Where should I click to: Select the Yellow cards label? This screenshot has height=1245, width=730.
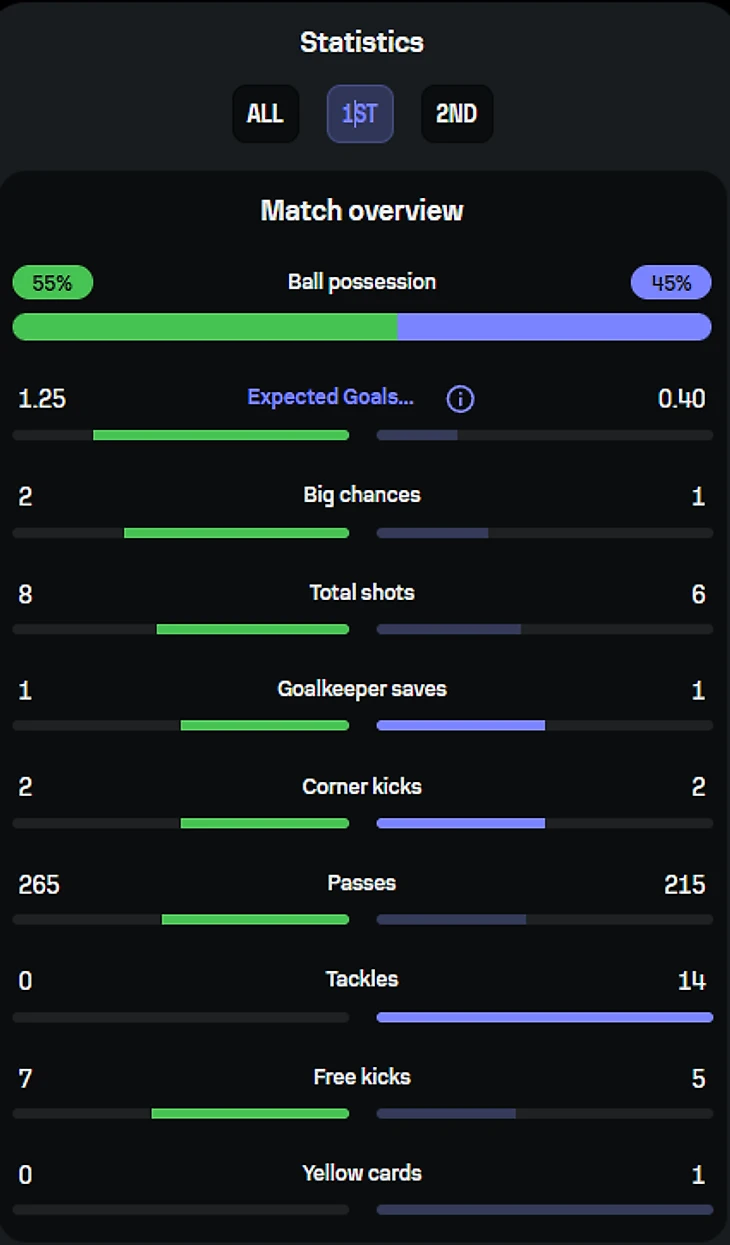coord(362,1173)
